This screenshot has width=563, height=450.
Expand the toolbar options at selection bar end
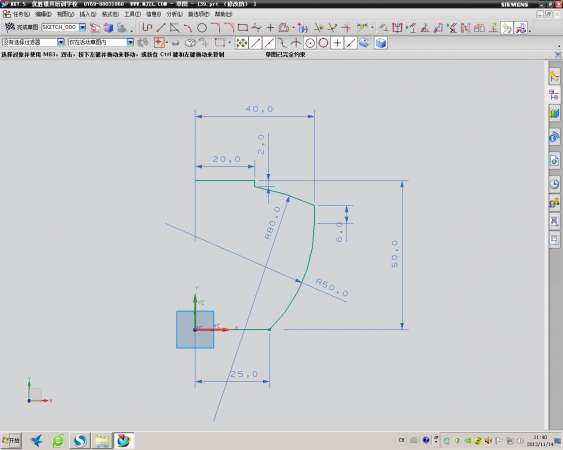click(559, 46)
